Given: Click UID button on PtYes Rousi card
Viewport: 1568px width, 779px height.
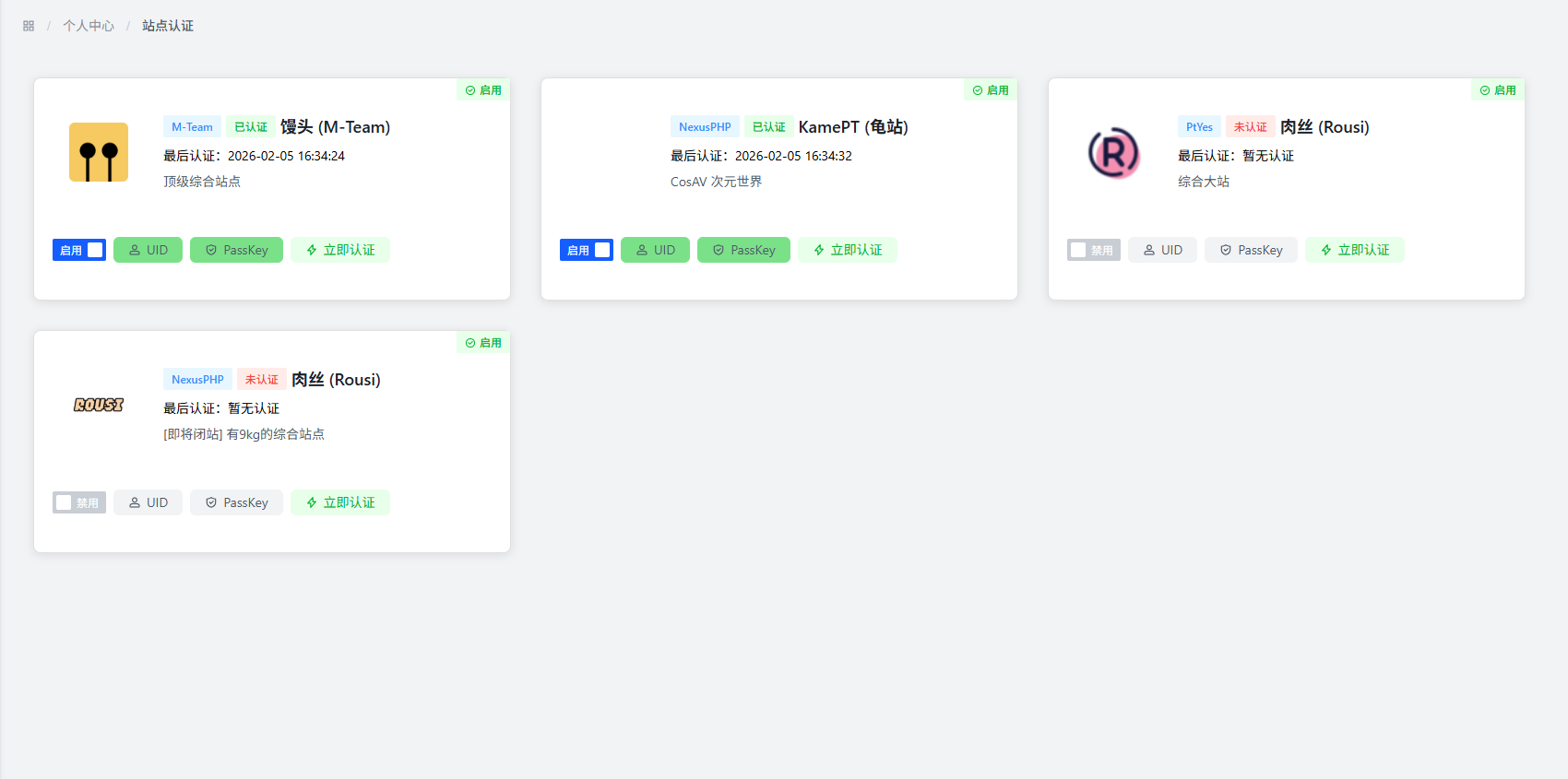Looking at the screenshot, I should point(1162,250).
